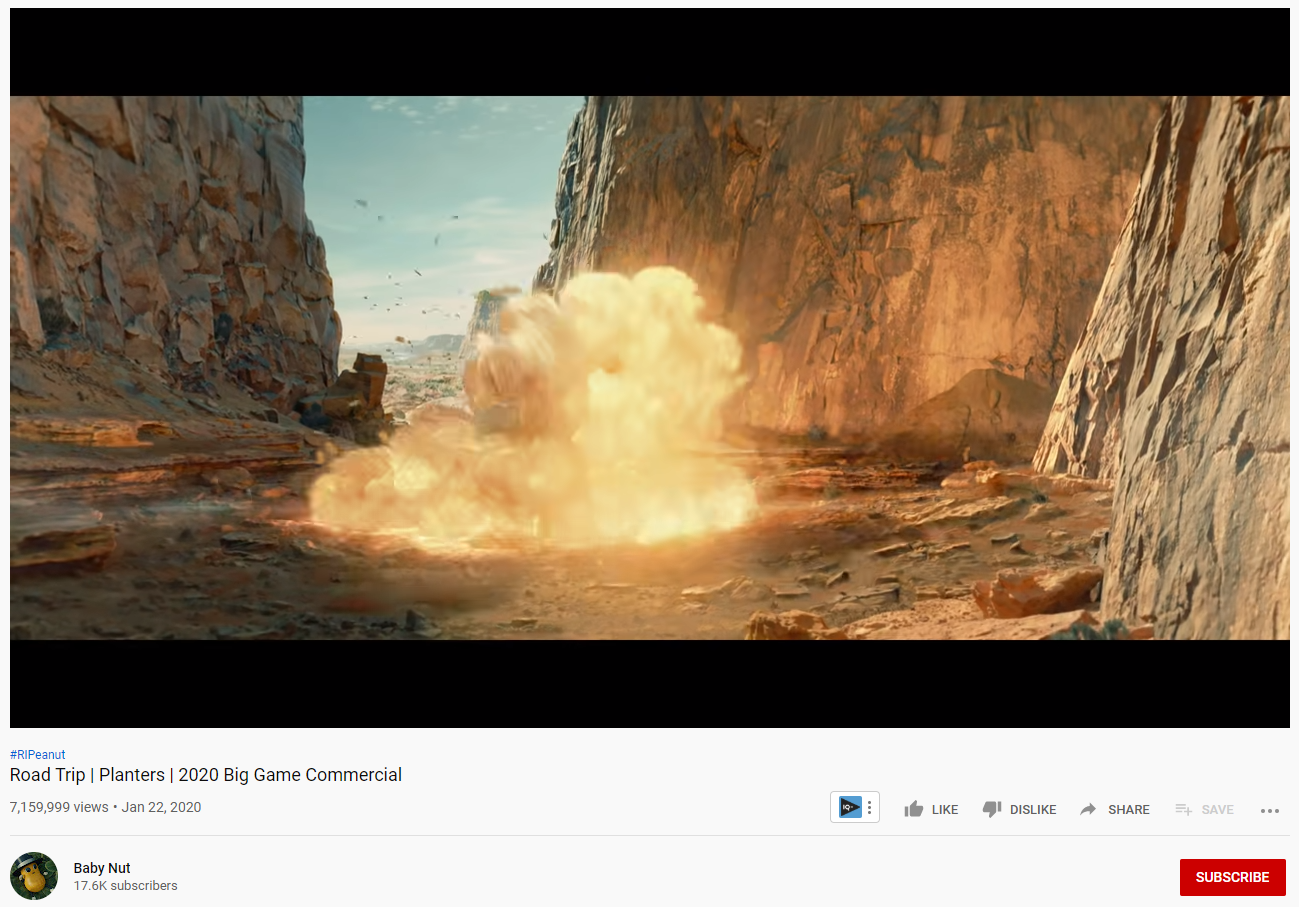Click the Share arrow icon

pos(1088,809)
